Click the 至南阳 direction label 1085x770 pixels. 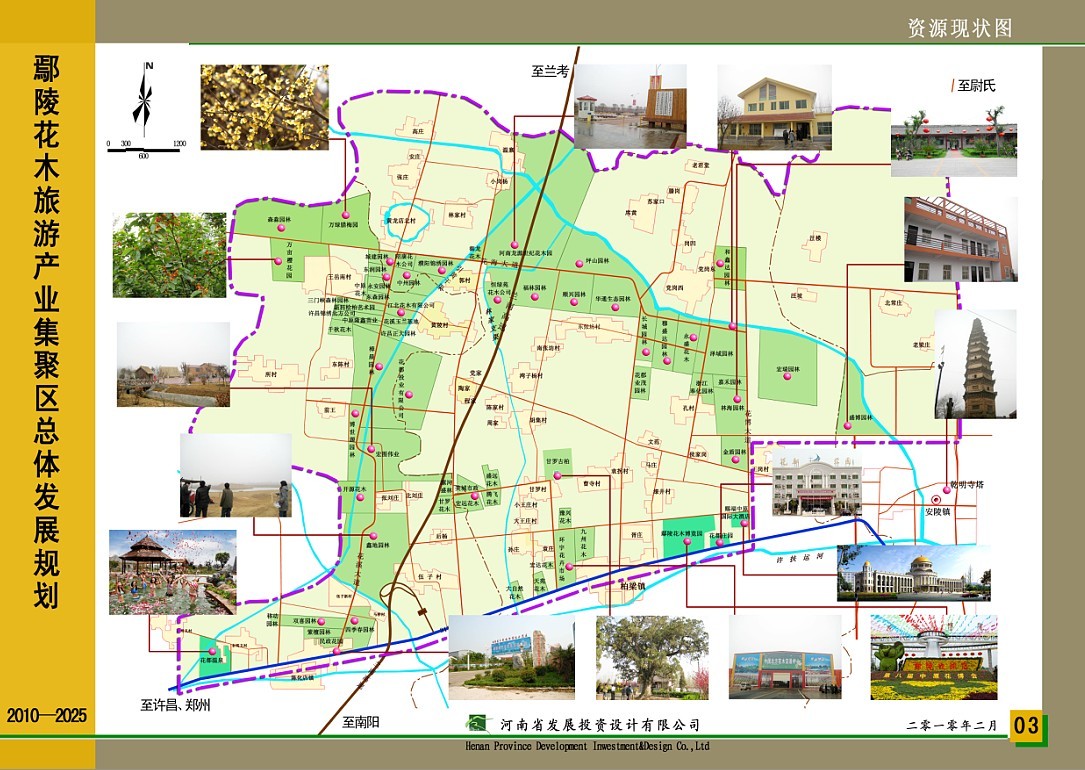pyautogui.click(x=362, y=722)
